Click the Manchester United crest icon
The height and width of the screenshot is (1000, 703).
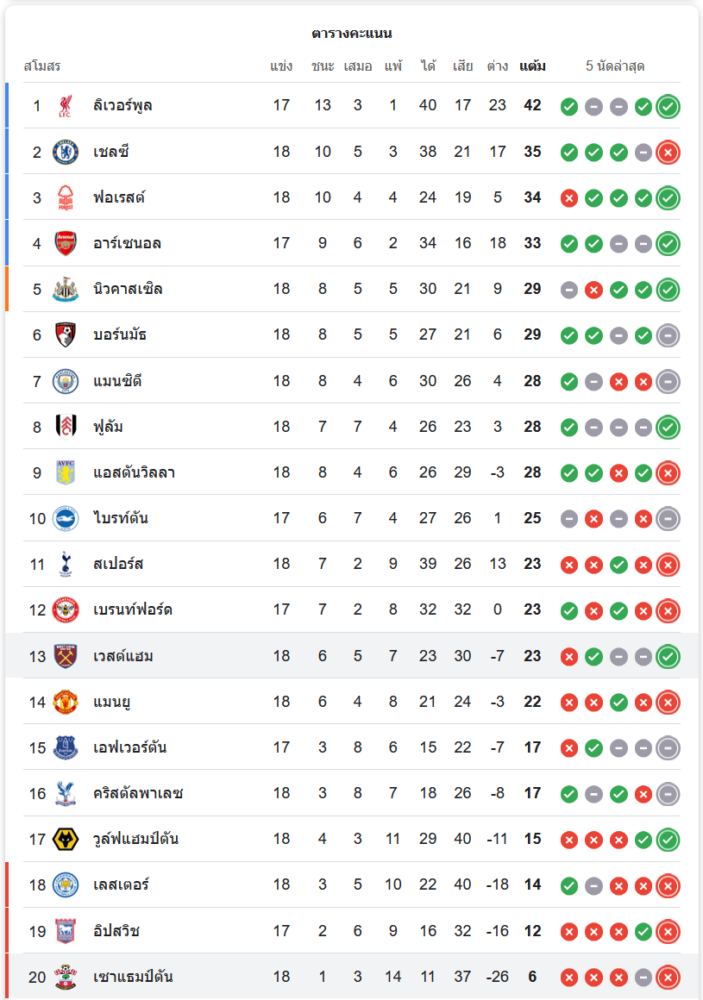tap(65, 702)
